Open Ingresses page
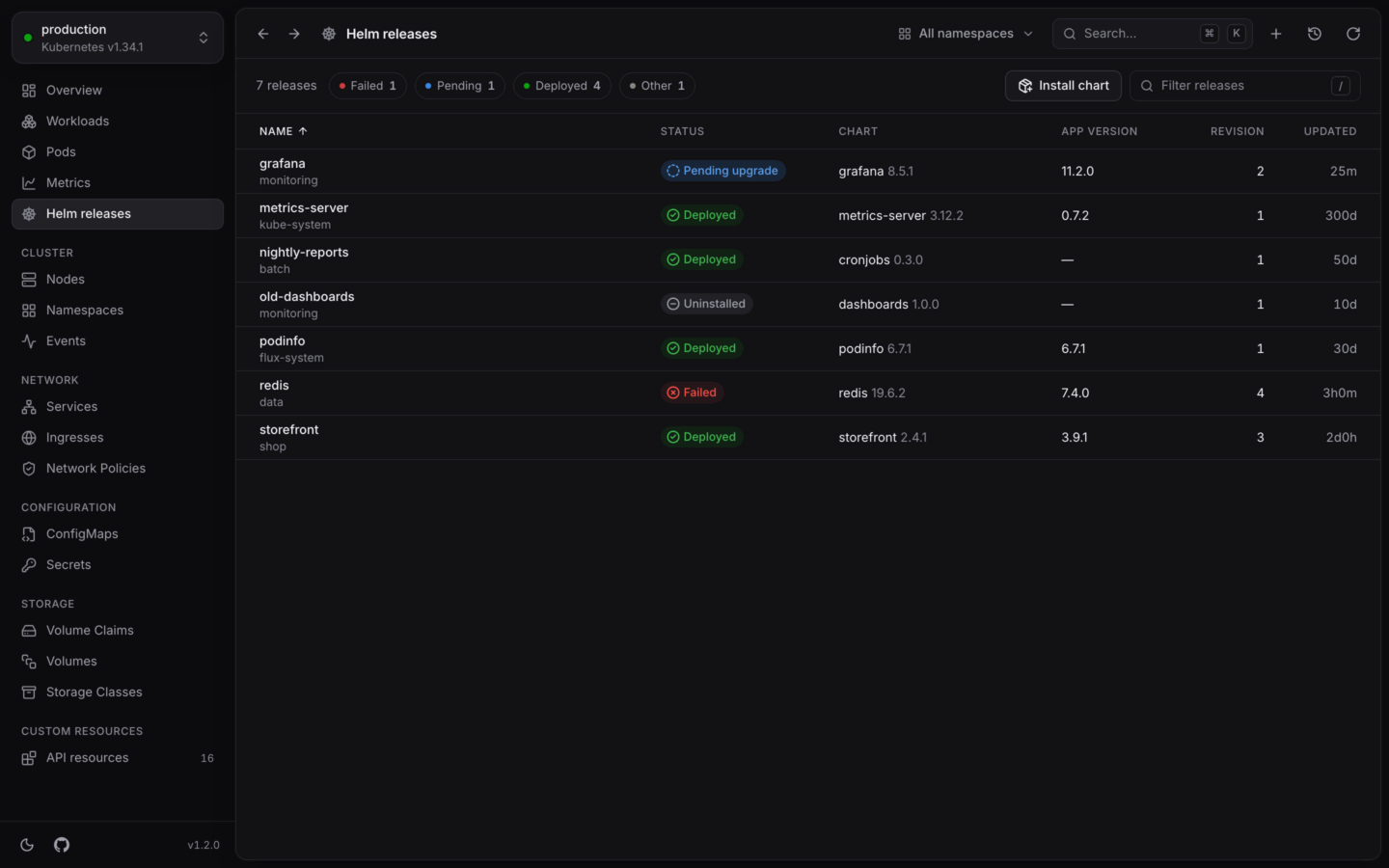Screen dimensions: 1389x868 coord(118,438)
